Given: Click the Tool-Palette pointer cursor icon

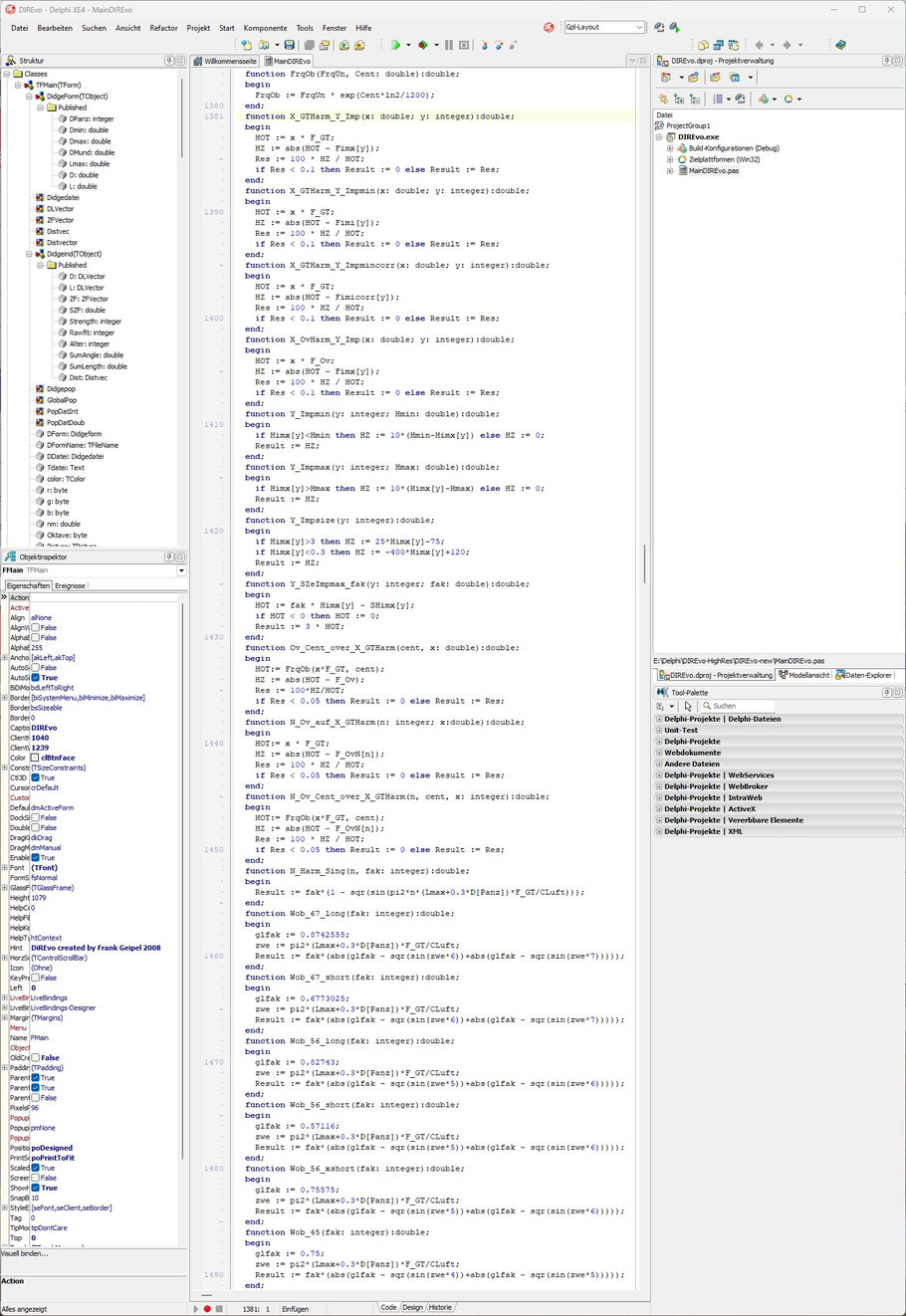Looking at the screenshot, I should coord(688,706).
